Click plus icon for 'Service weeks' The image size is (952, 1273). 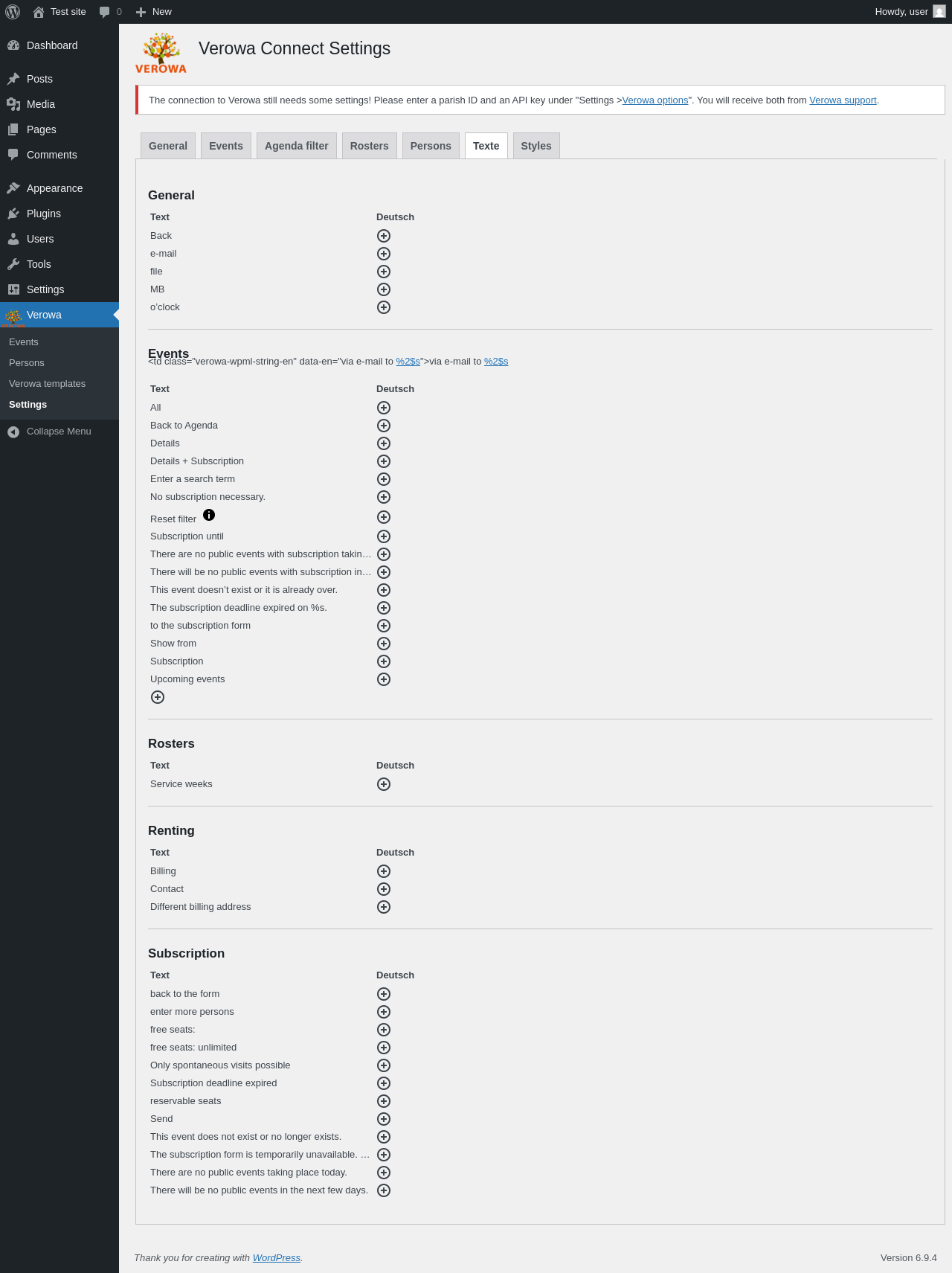point(384,784)
